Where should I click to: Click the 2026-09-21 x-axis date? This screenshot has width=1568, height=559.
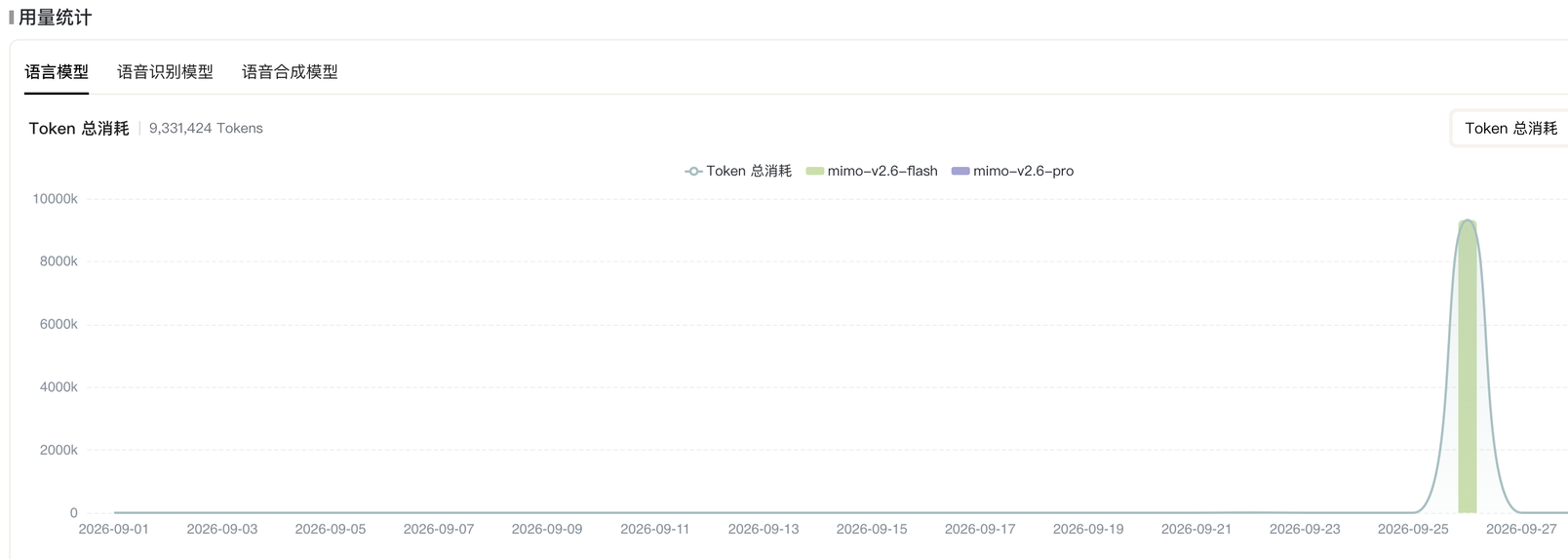[x=1196, y=529]
